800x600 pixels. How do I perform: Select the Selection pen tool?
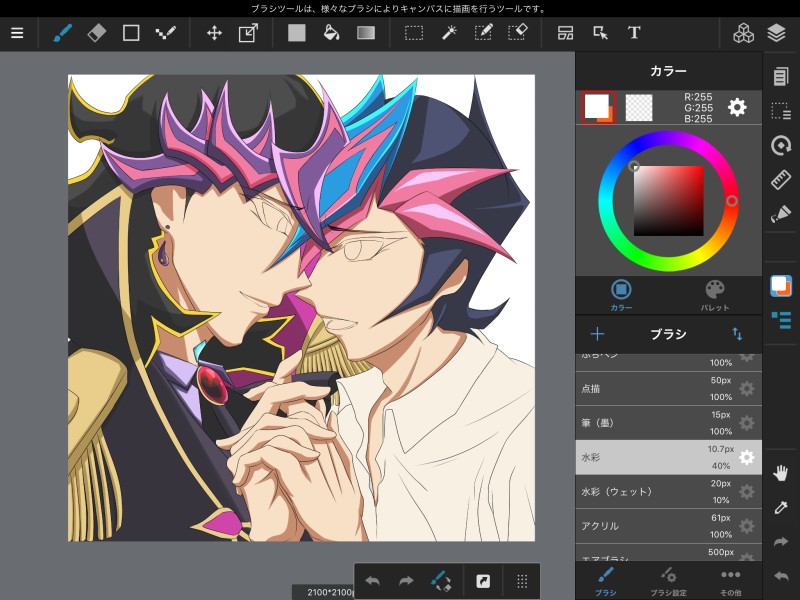click(x=483, y=33)
